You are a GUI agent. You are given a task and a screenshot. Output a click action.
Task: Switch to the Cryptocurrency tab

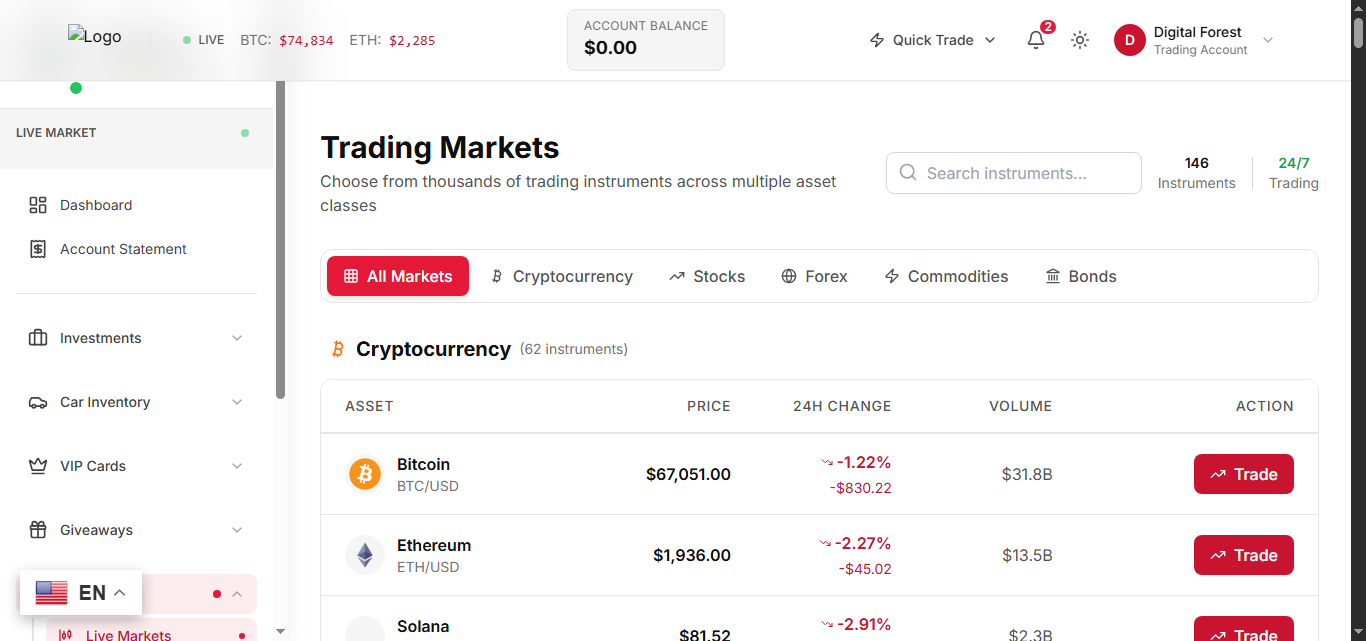coord(561,276)
